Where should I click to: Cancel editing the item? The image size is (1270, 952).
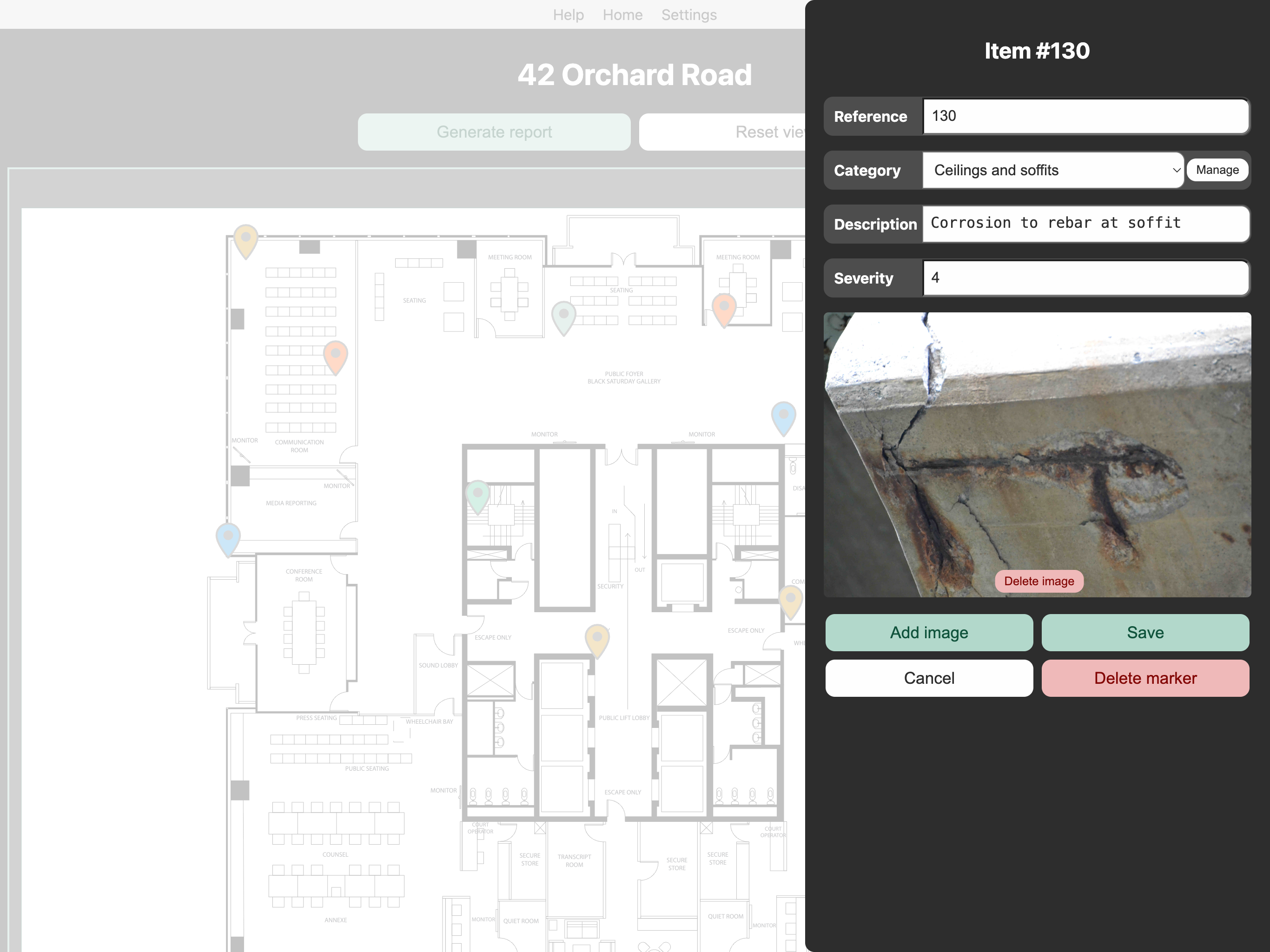[929, 678]
